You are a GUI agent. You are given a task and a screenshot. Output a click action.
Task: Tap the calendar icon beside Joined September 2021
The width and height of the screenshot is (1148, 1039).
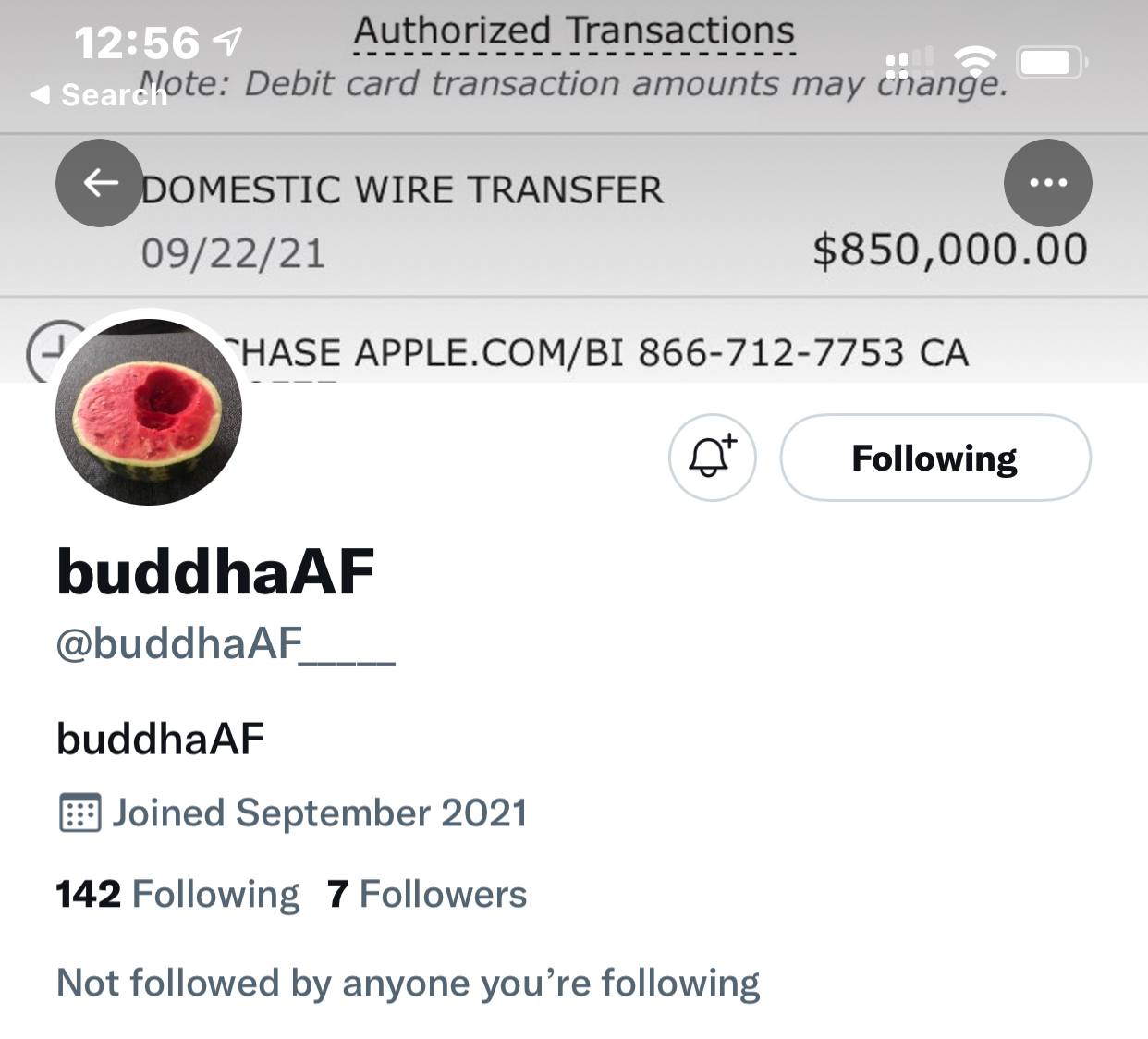(79, 813)
